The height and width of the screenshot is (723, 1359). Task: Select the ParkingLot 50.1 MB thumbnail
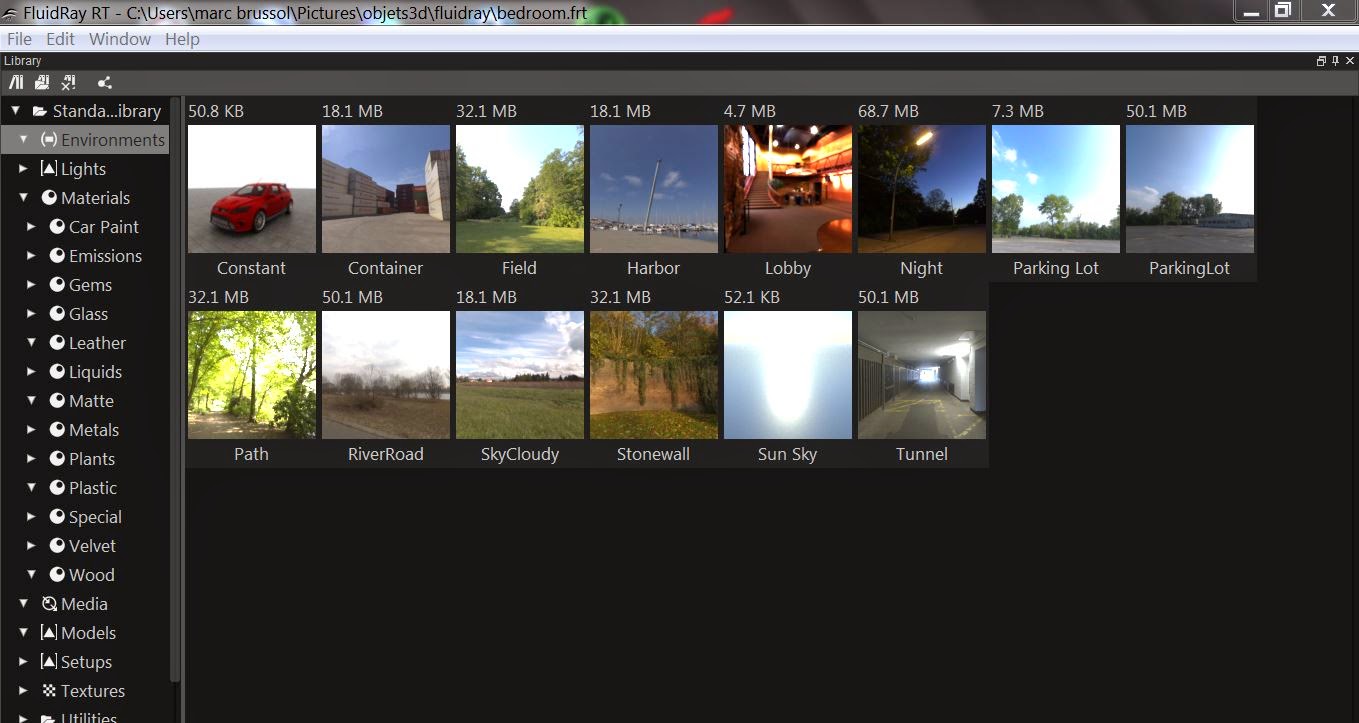point(1190,189)
